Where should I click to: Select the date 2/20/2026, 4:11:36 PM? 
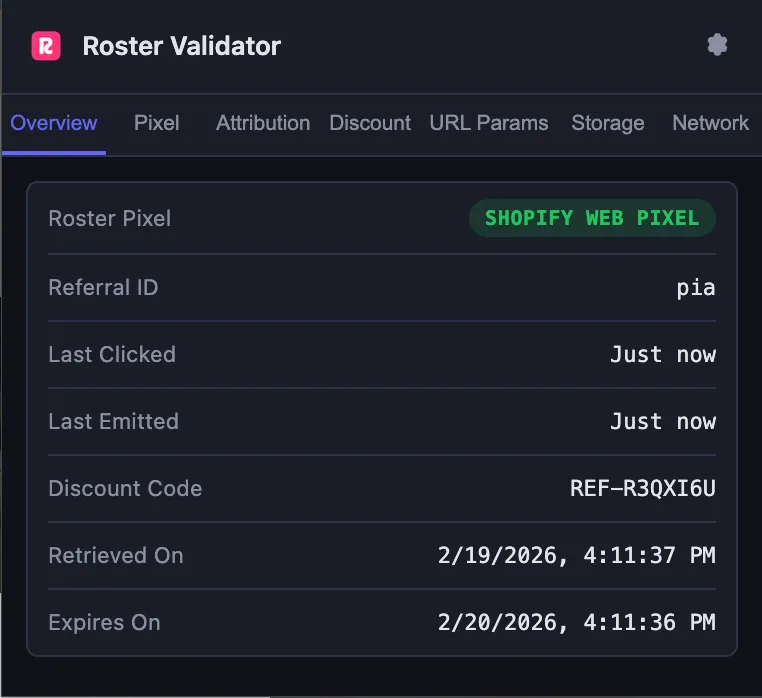576,623
